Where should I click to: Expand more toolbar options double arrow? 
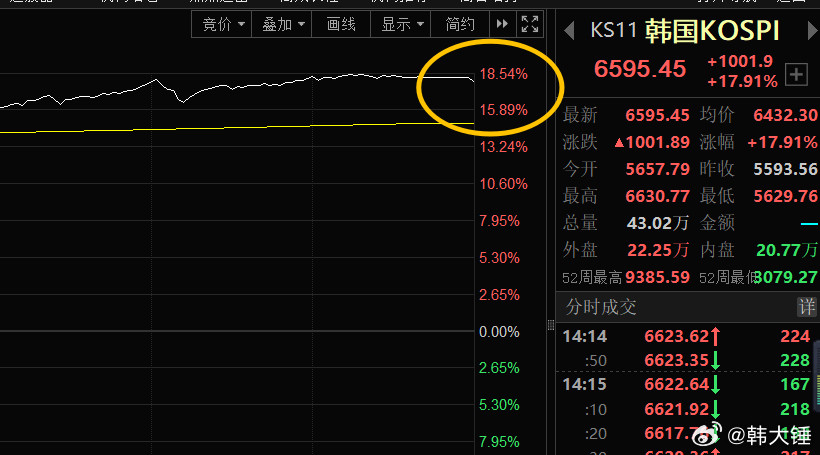[x=502, y=24]
